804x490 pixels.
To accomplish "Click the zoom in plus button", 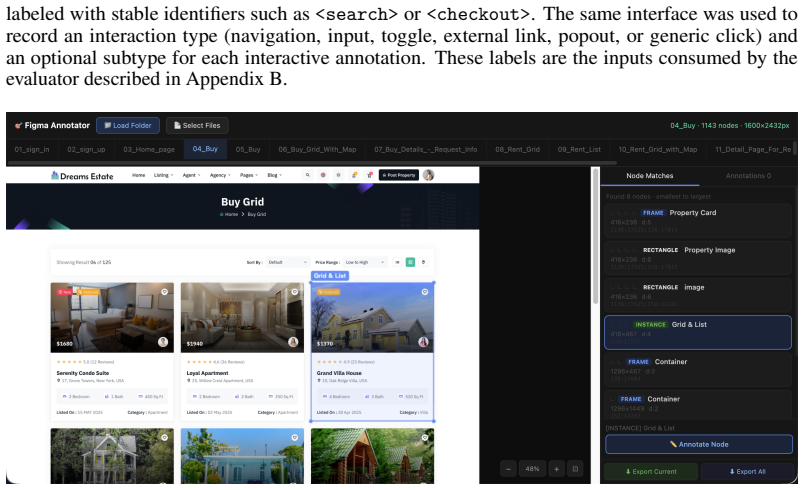I will tap(556, 469).
